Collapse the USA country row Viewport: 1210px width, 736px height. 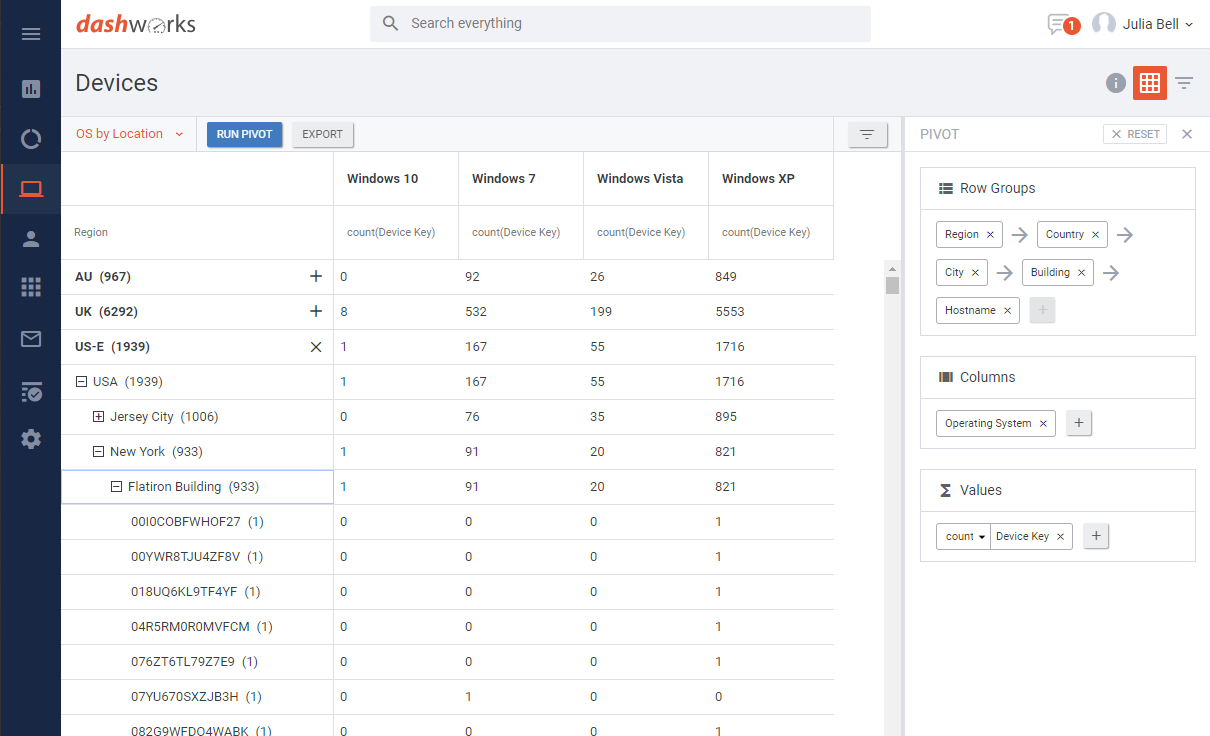pos(81,382)
